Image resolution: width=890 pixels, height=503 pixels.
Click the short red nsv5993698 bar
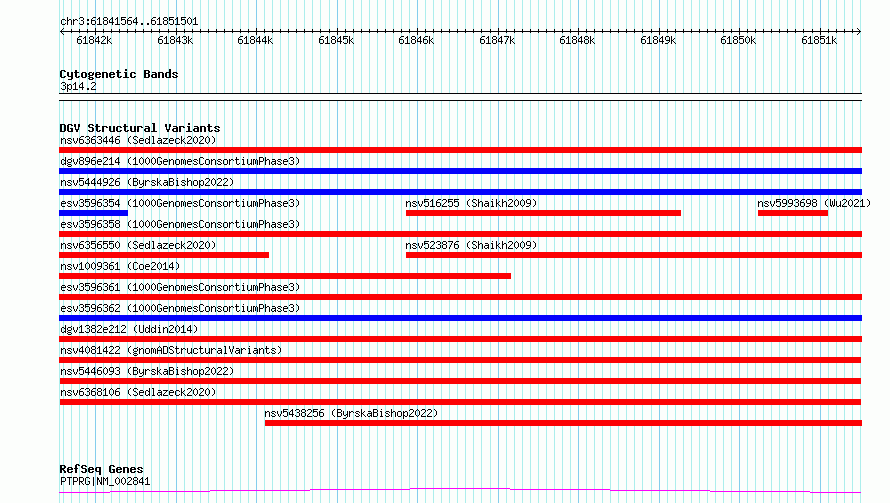(x=793, y=213)
